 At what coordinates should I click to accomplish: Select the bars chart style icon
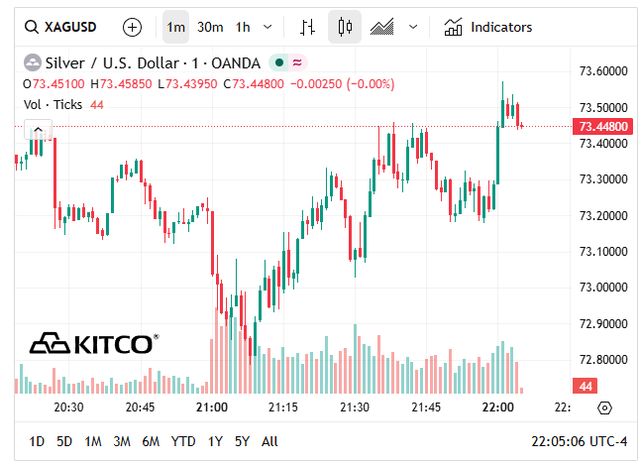(x=308, y=27)
